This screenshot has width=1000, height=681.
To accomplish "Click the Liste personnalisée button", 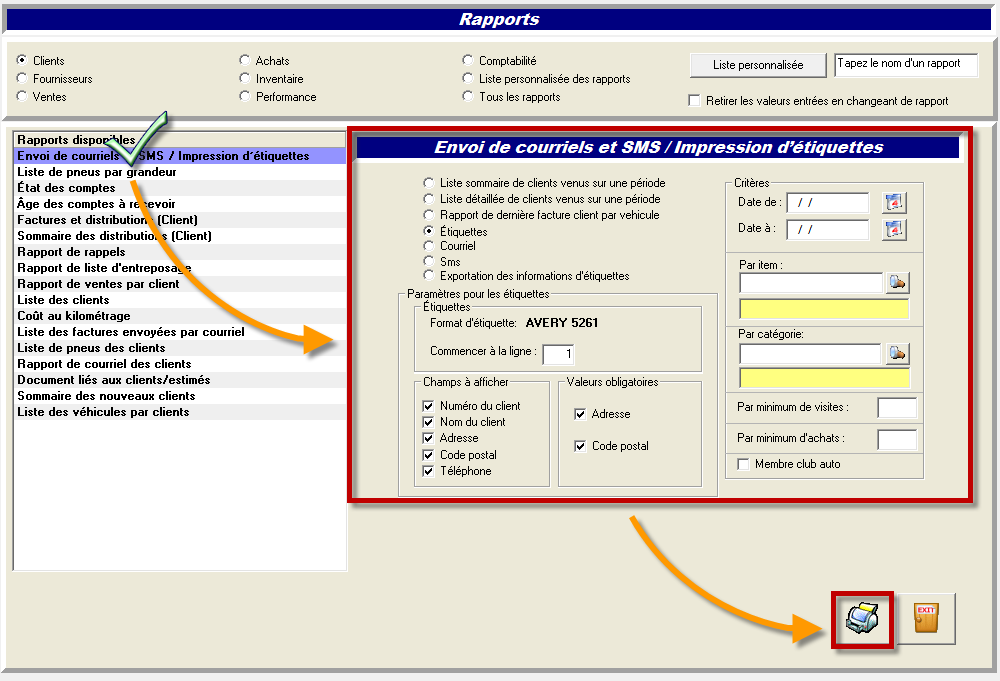I will pyautogui.click(x=758, y=64).
